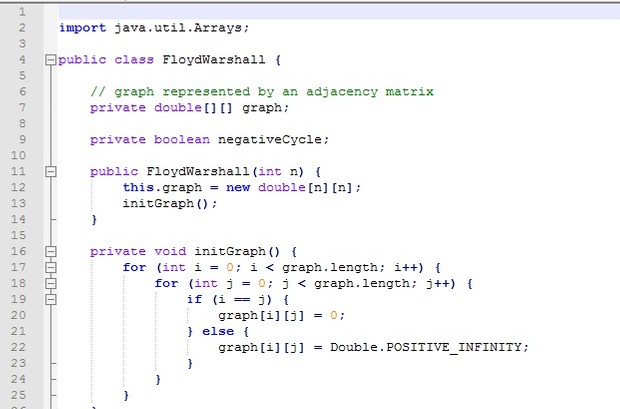Click line number 1 in the gutter

tap(23, 12)
